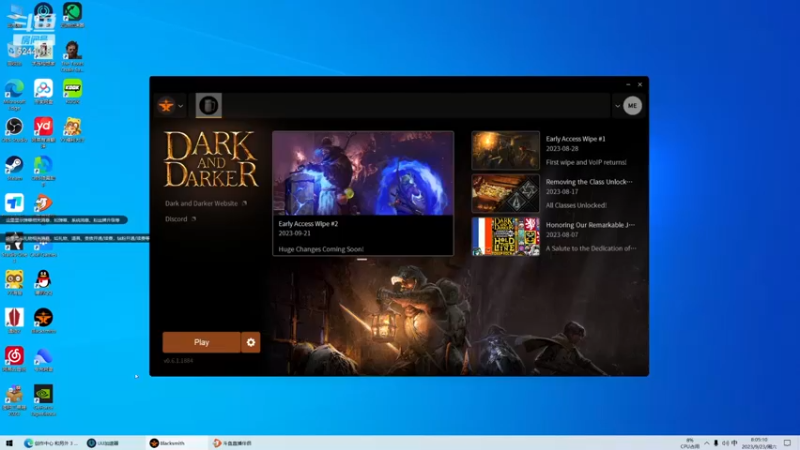Viewport: 800px width, 450px height.
Task: Open the Windows Start menu
Action: [x=9, y=443]
